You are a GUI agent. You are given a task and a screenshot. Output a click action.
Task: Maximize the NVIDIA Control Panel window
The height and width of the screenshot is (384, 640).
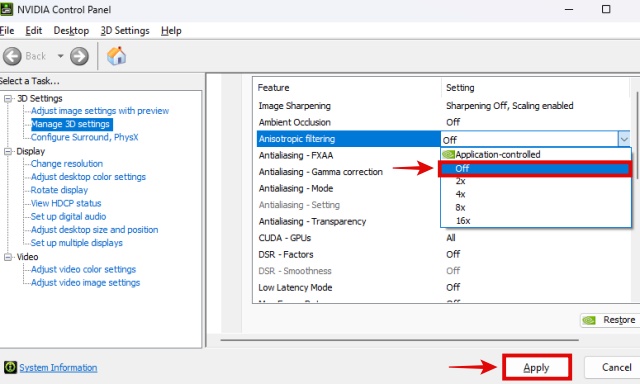tap(606, 9)
